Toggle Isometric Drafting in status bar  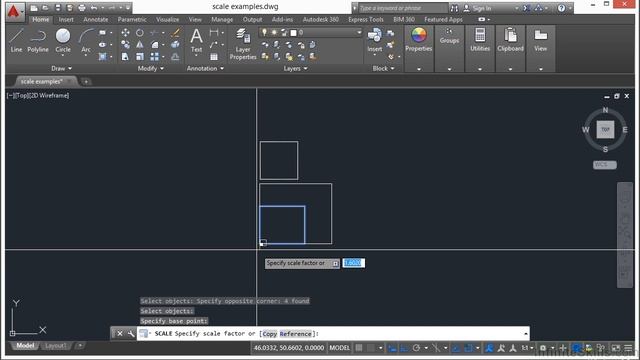click(436, 348)
